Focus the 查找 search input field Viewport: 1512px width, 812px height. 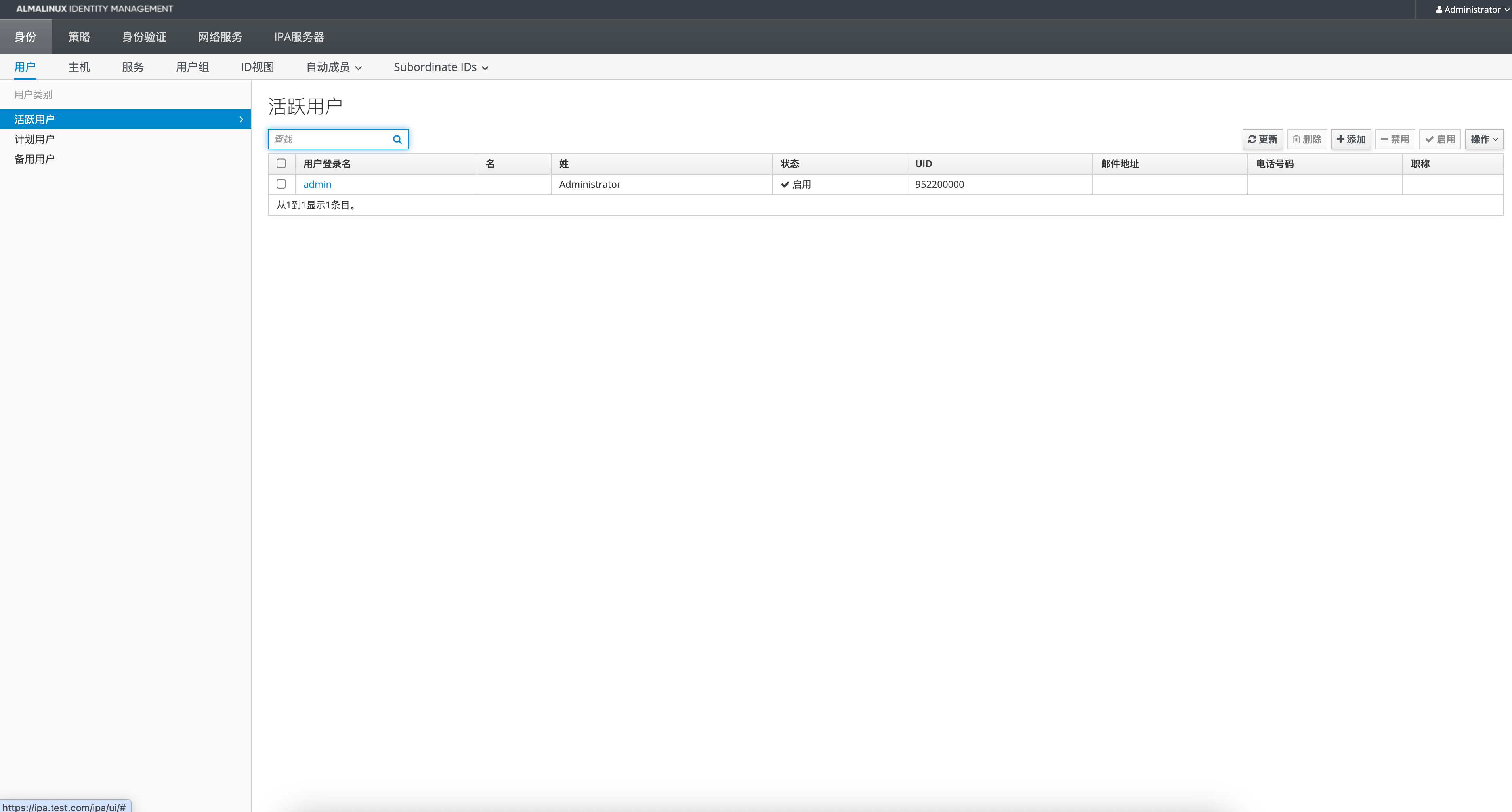[329, 139]
